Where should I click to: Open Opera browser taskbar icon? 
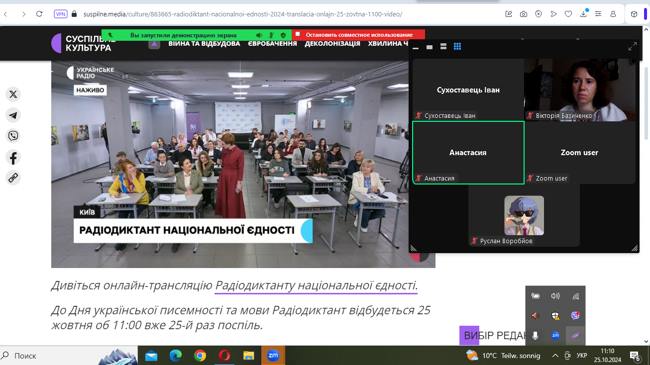(224, 355)
